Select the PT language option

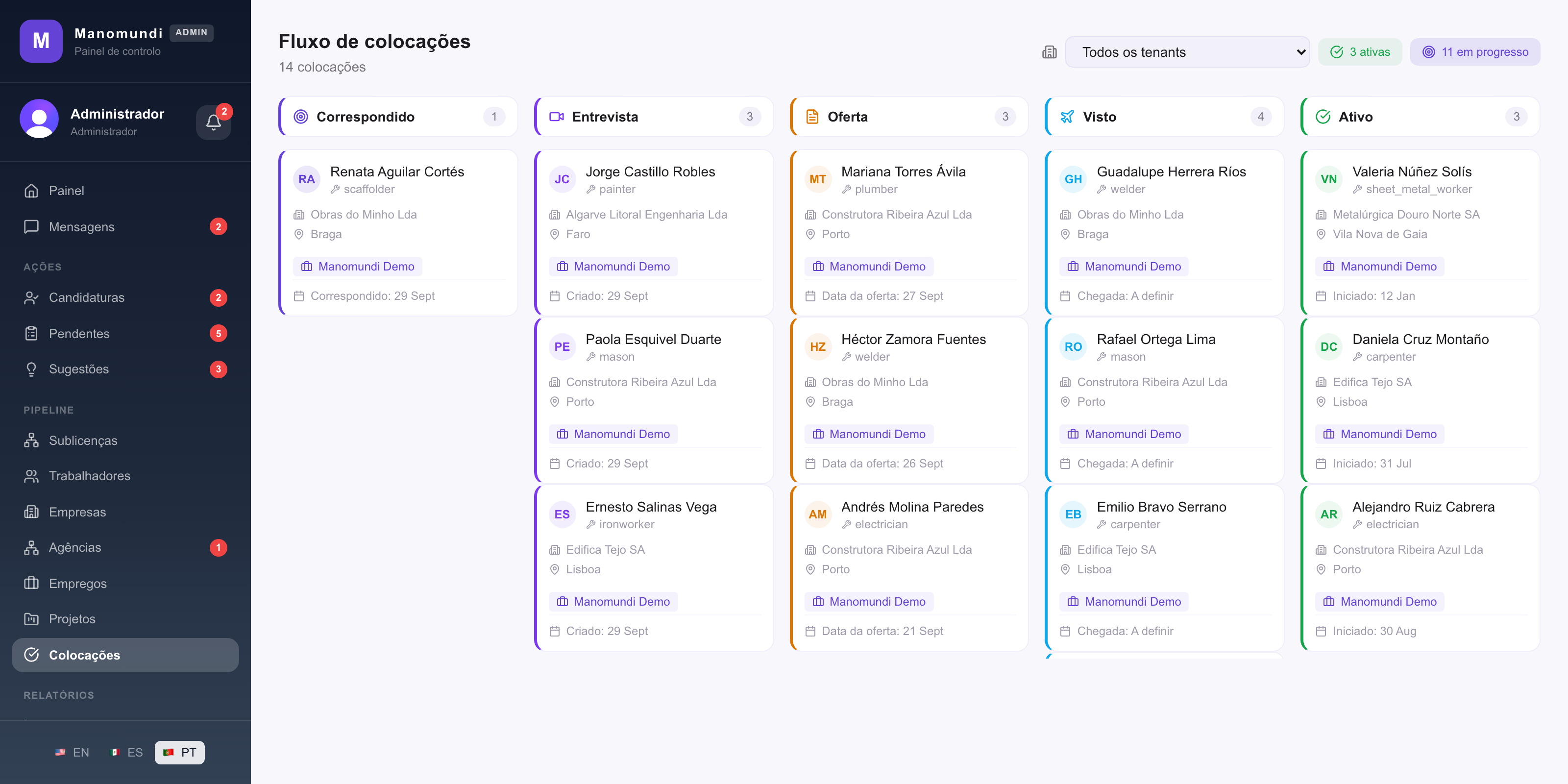point(179,753)
